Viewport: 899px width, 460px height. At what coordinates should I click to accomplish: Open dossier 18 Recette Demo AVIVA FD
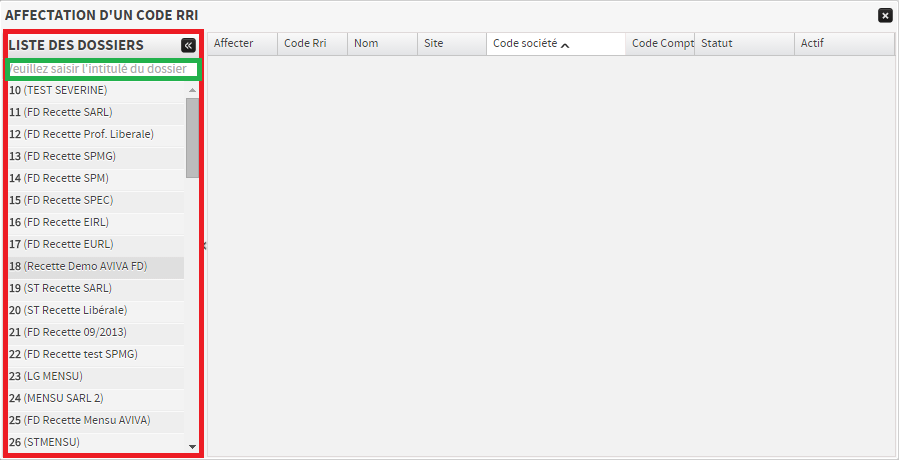[x=78, y=266]
